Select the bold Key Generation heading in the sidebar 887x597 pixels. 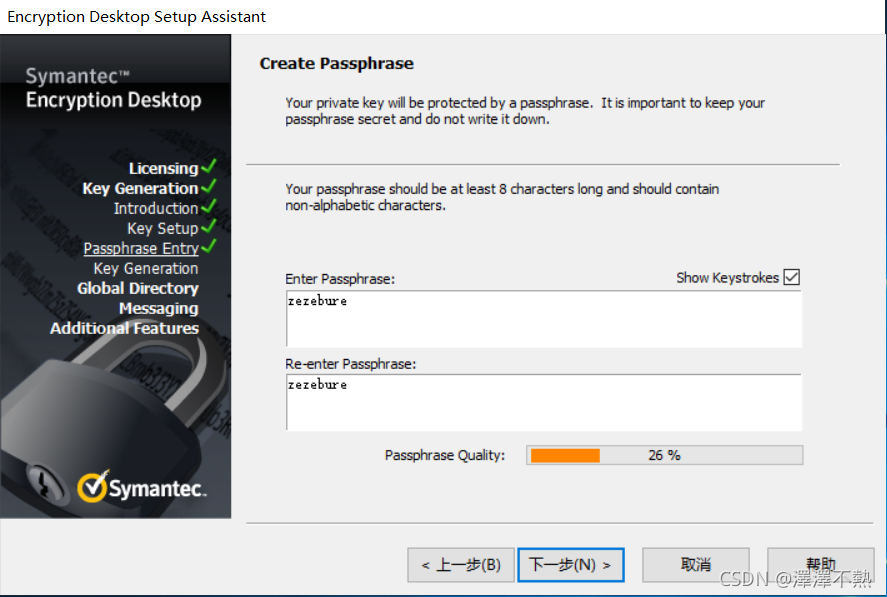tap(140, 188)
